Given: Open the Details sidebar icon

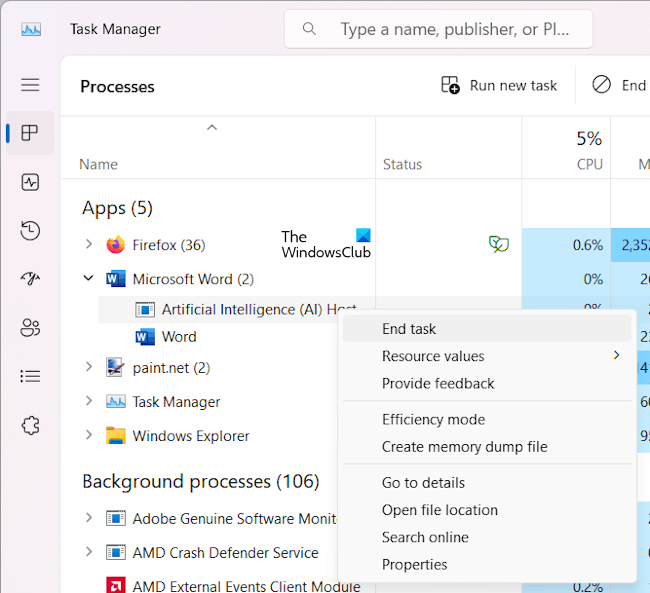Looking at the screenshot, I should [30, 376].
